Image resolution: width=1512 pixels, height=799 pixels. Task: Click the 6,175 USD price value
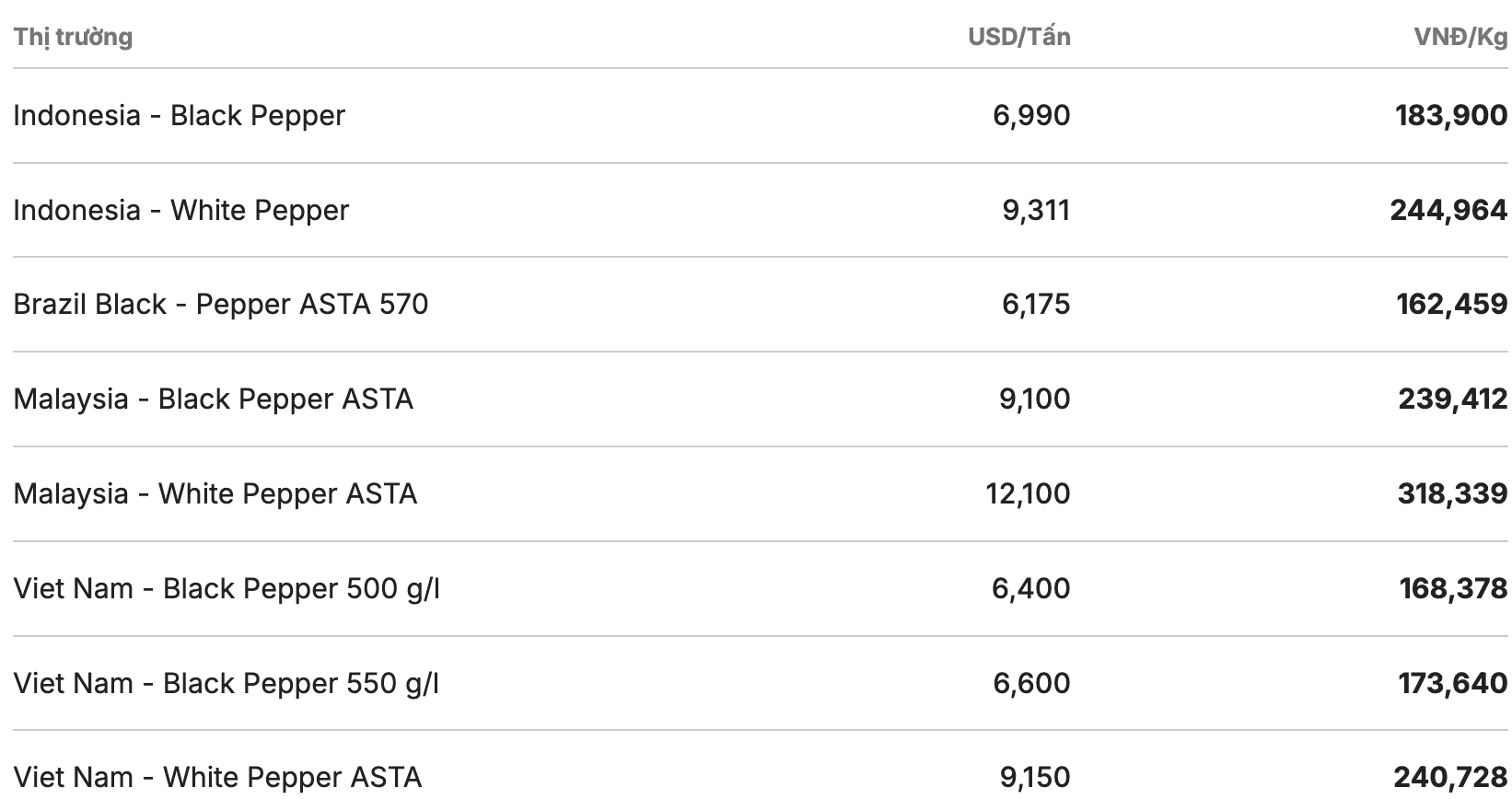(1036, 305)
